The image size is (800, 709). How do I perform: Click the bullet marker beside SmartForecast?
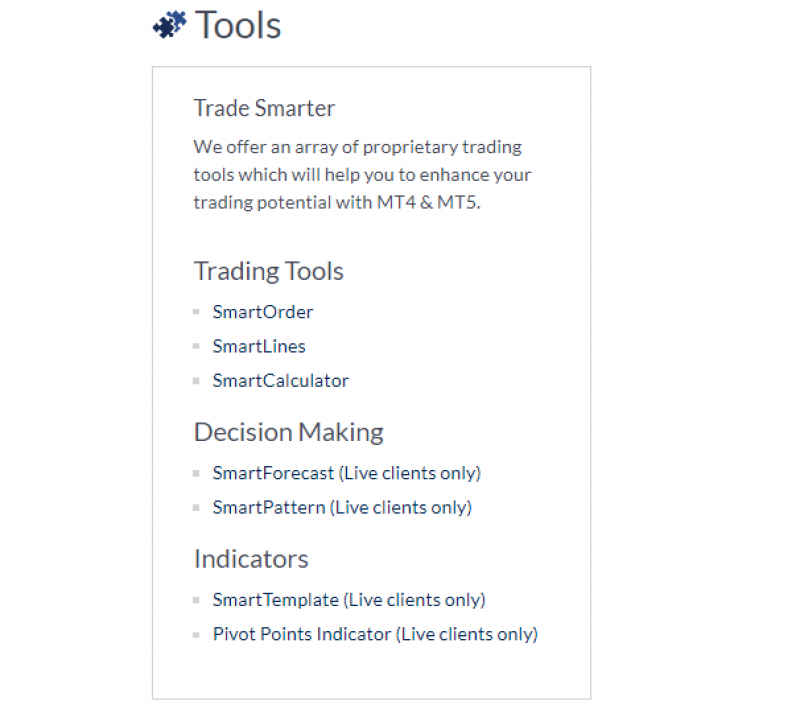point(196,473)
